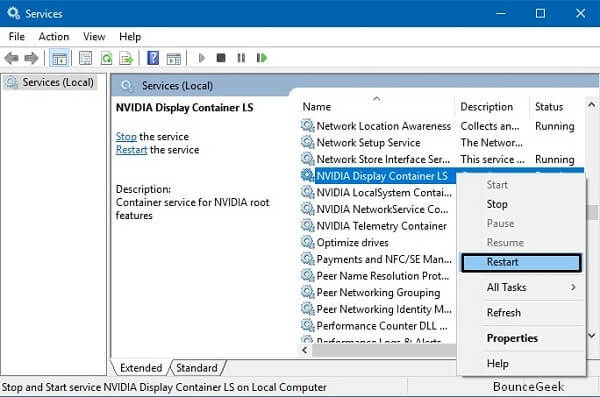Open the blue Help toolbar icon

tap(153, 58)
